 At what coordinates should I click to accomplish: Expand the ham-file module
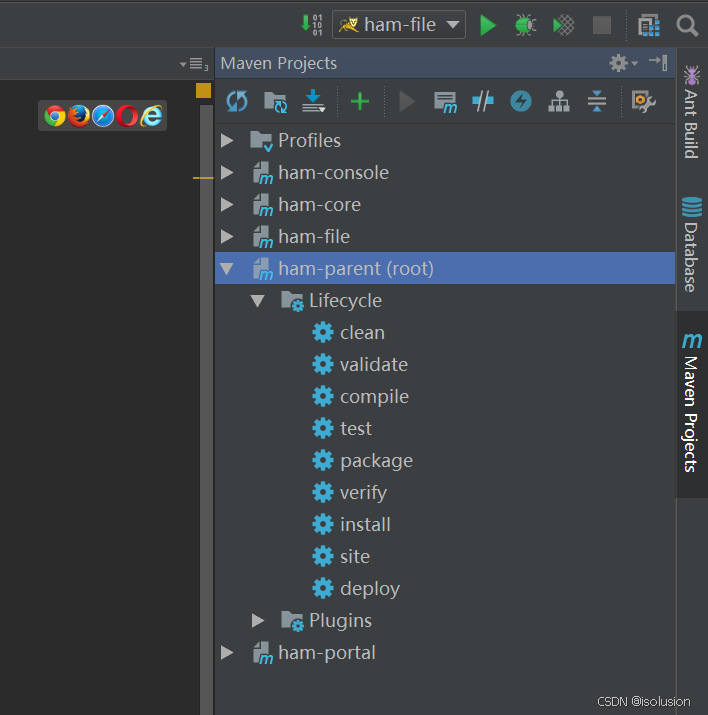[x=227, y=236]
